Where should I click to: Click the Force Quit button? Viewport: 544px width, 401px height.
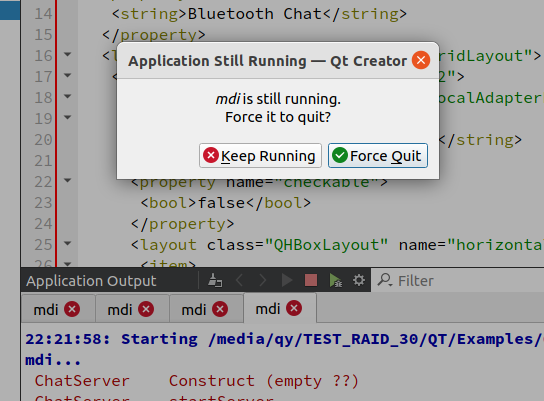pos(378,155)
